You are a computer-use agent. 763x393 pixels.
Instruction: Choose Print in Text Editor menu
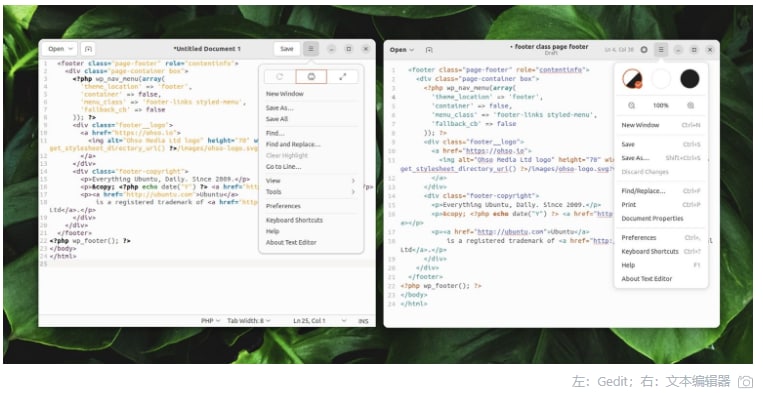(x=660, y=205)
